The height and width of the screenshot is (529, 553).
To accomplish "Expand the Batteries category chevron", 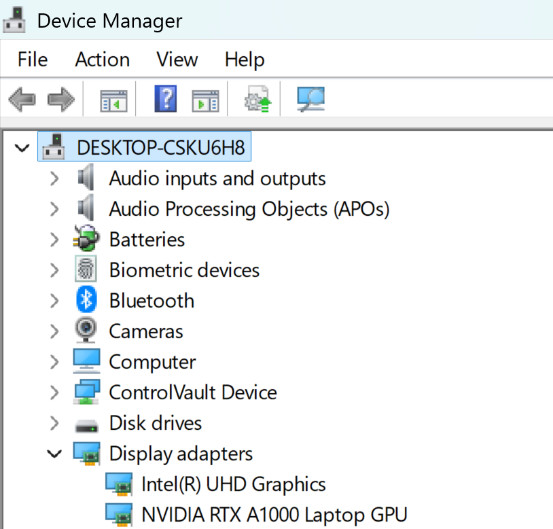I will click(x=54, y=240).
